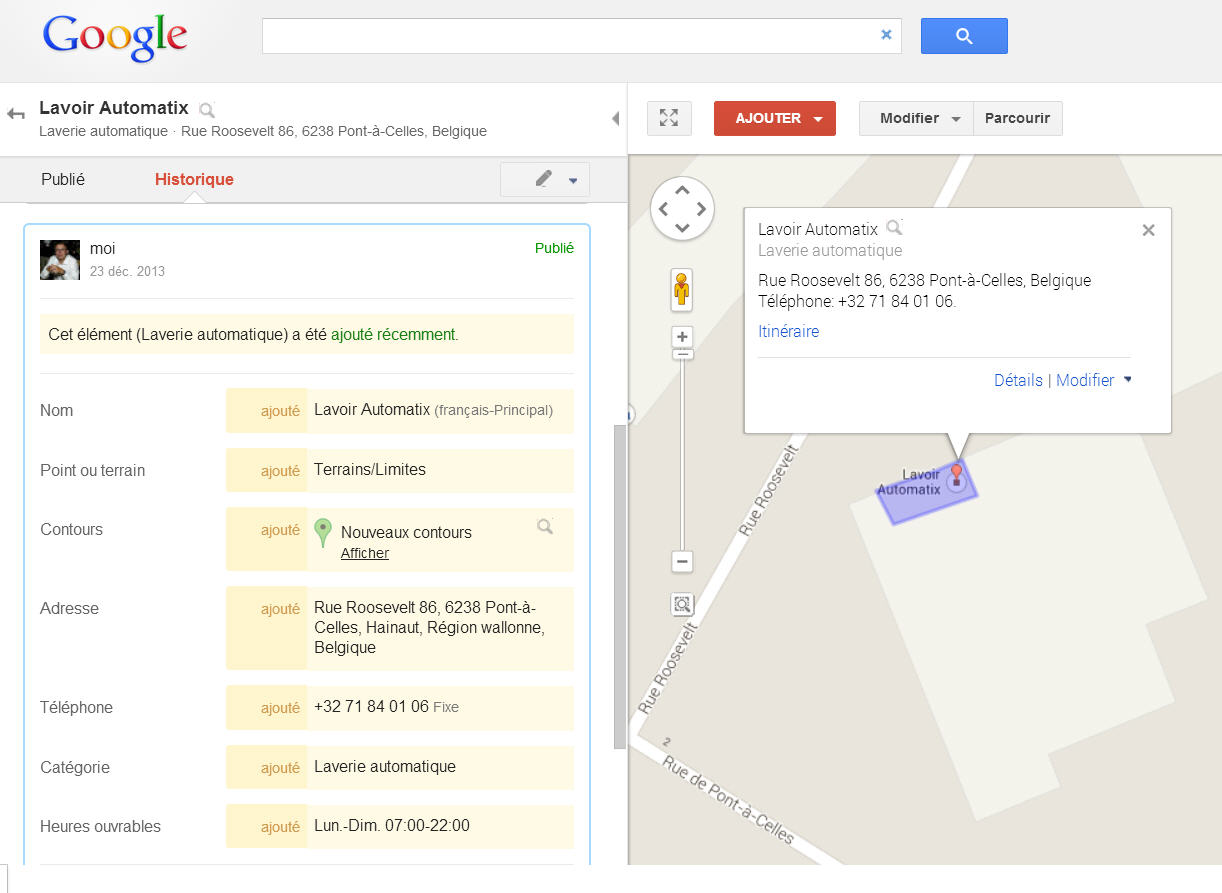Zoom out with the minus button
Screen dimensions: 1222x893
click(682, 561)
